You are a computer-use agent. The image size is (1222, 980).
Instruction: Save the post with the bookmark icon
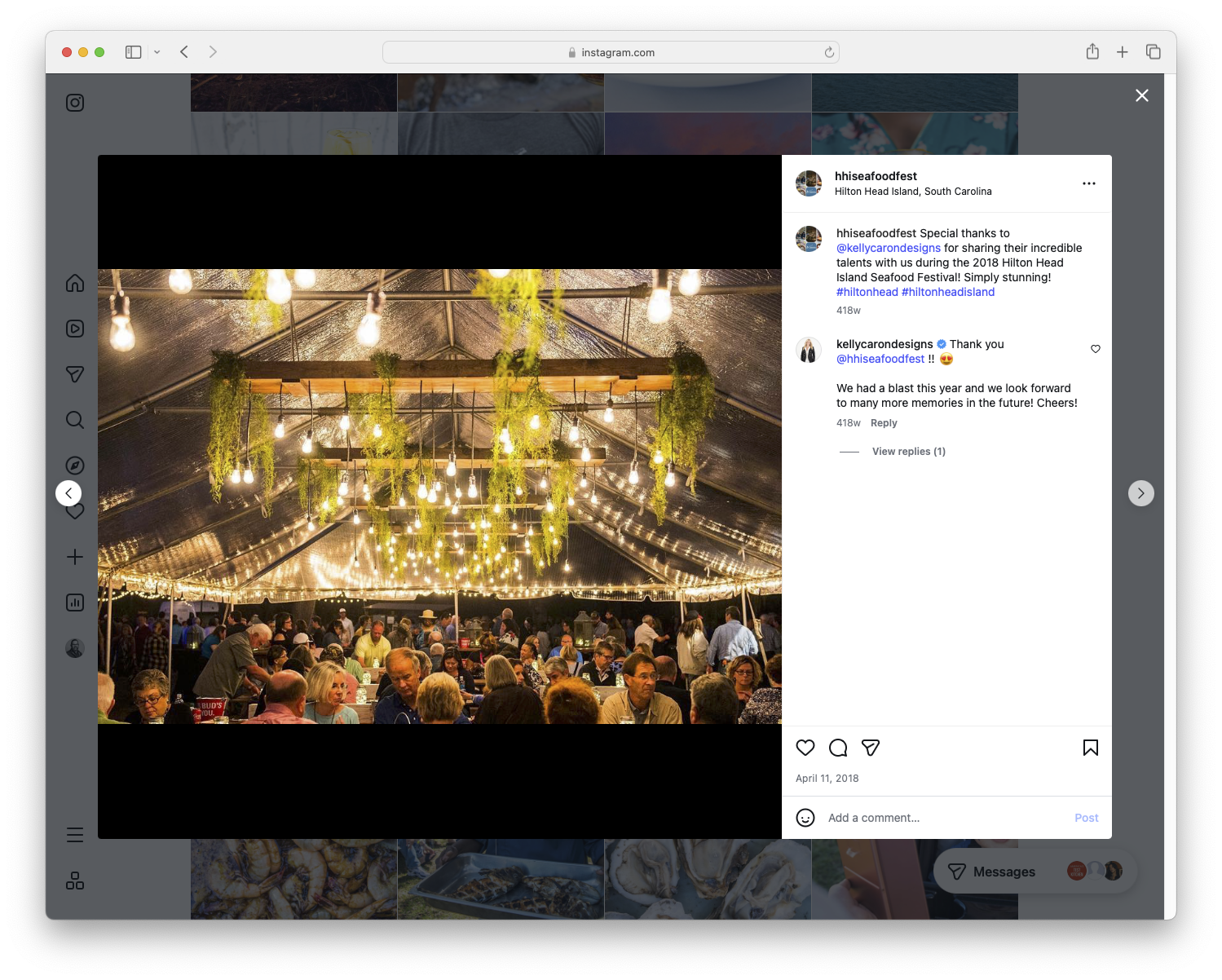pos(1090,748)
